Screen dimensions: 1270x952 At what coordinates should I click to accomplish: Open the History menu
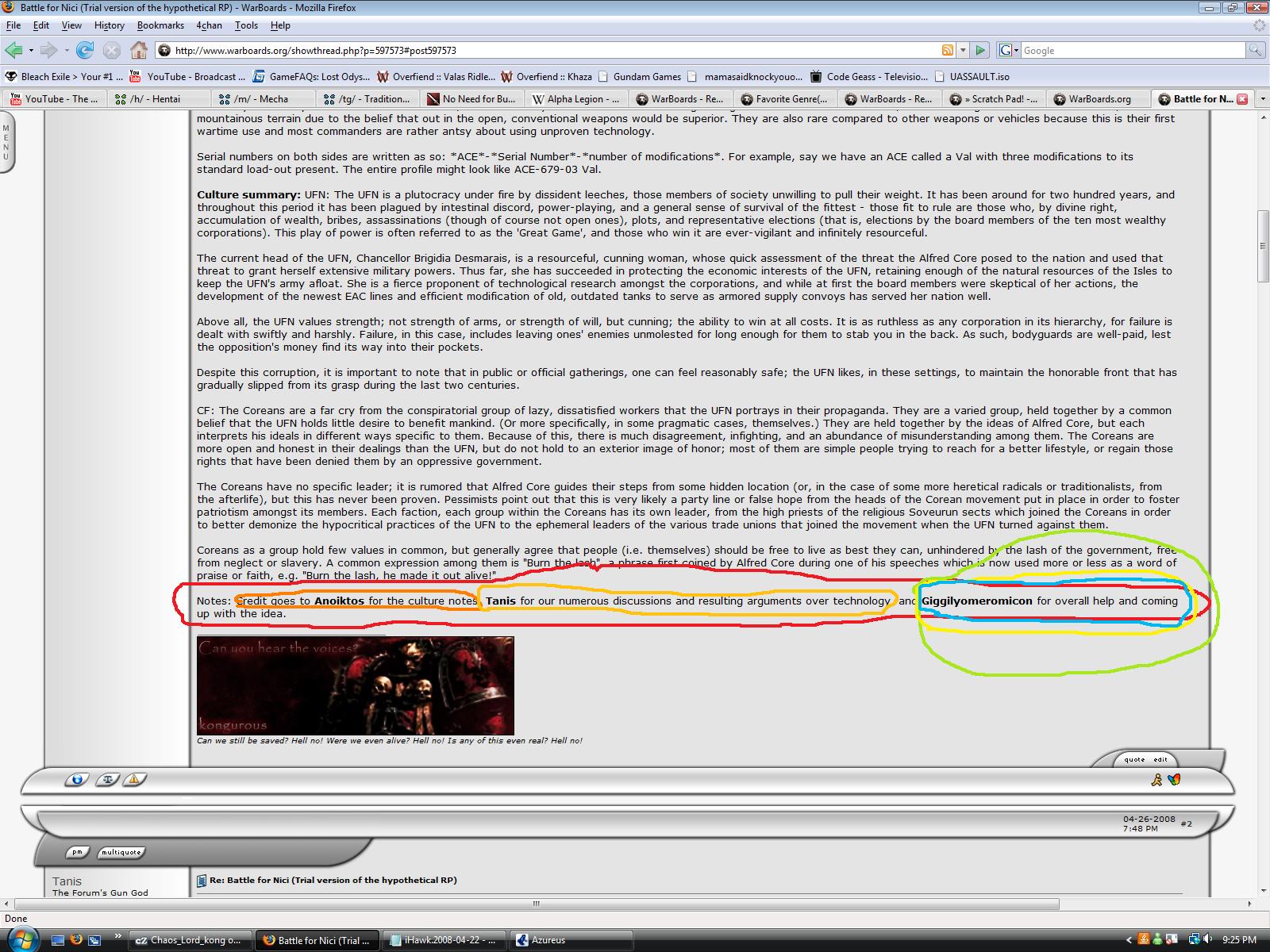pos(110,25)
